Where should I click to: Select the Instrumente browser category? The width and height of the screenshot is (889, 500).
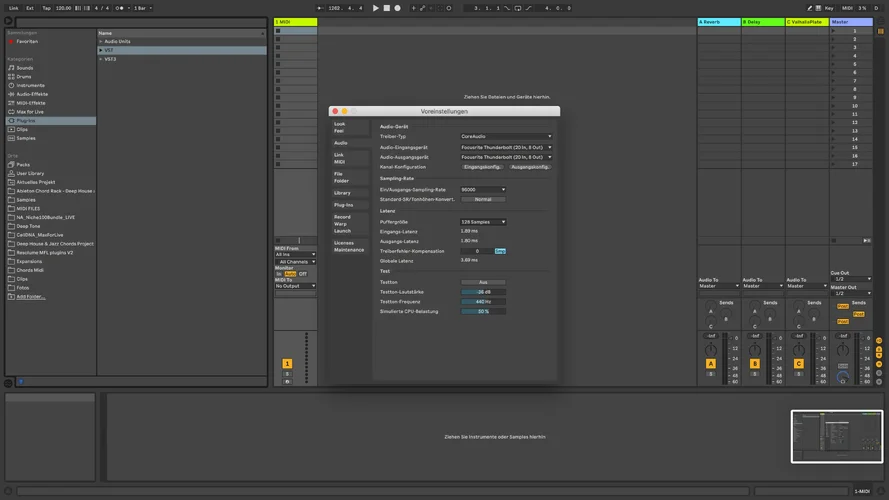click(30, 85)
